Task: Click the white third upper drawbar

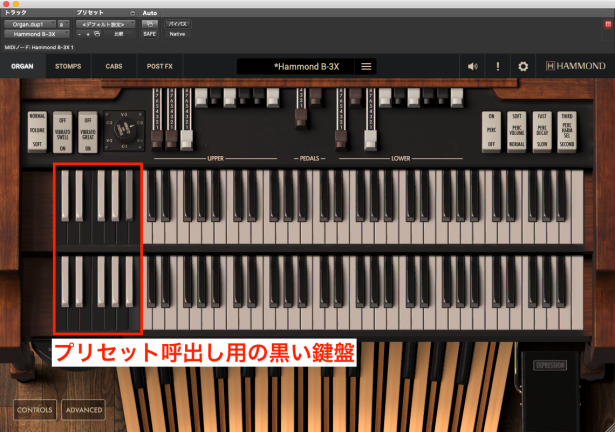Action: coord(186,140)
